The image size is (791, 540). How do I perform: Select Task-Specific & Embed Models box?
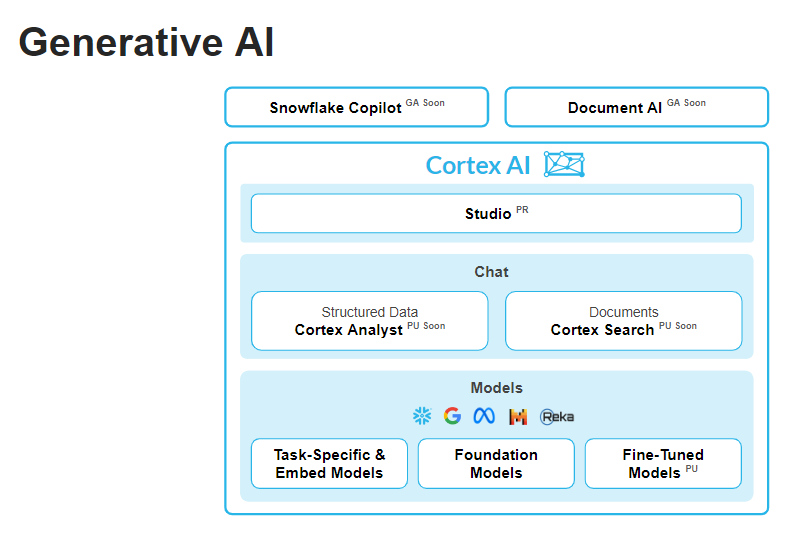[329, 463]
